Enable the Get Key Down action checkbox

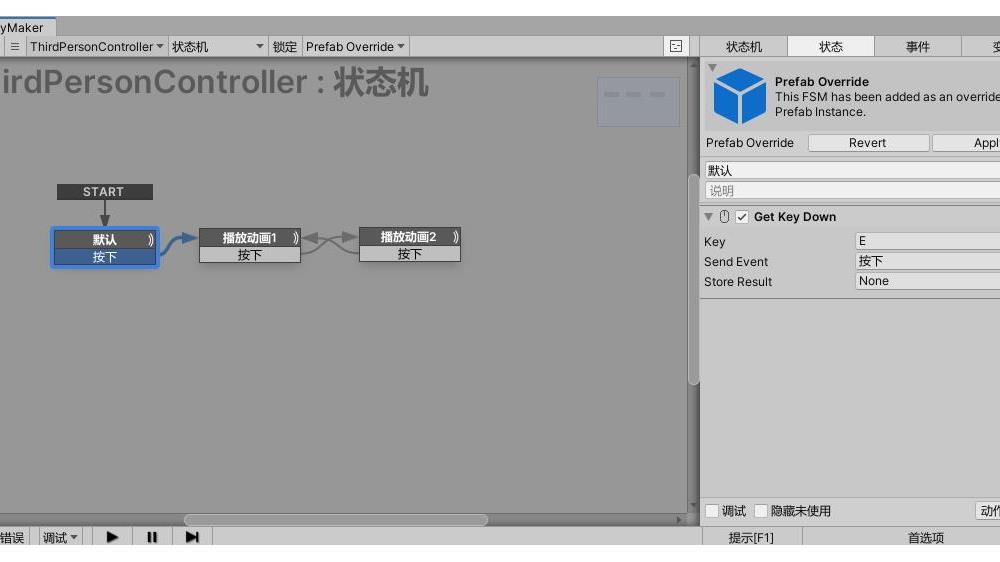(x=742, y=217)
